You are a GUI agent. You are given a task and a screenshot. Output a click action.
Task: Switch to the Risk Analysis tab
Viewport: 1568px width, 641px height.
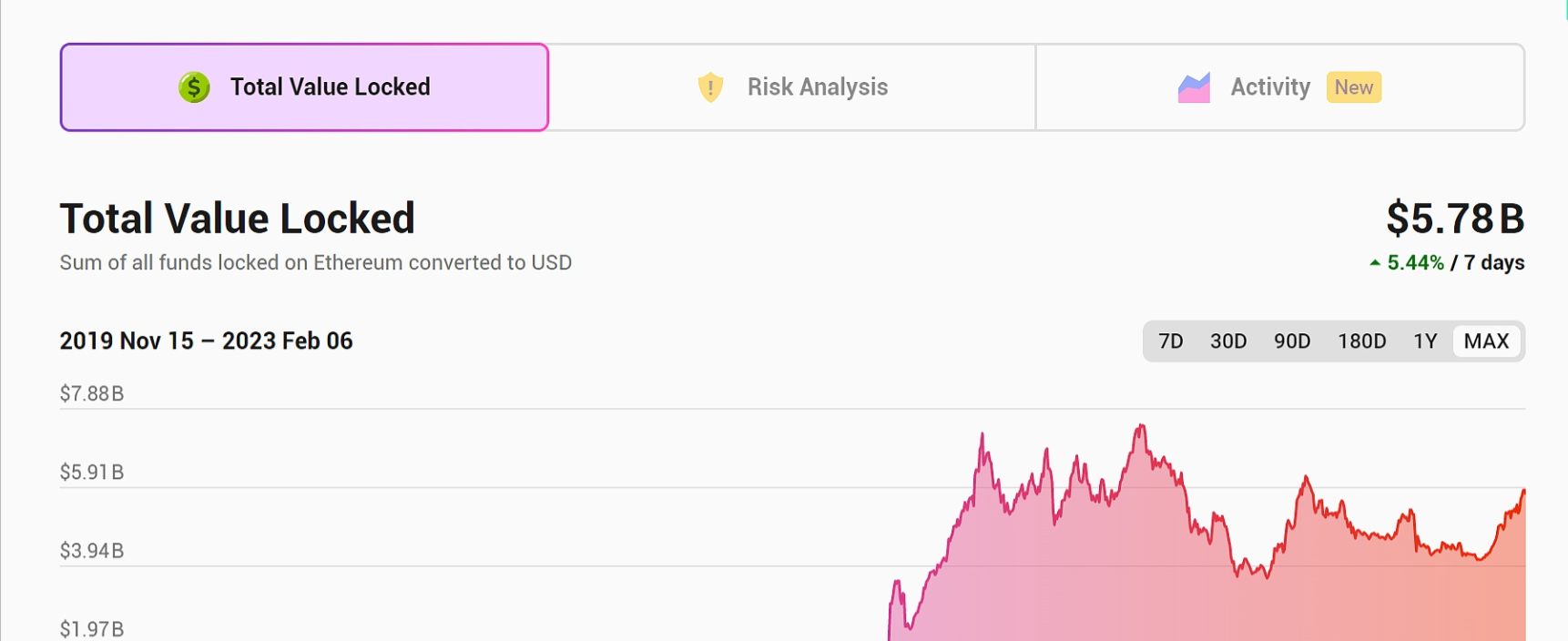pos(792,87)
